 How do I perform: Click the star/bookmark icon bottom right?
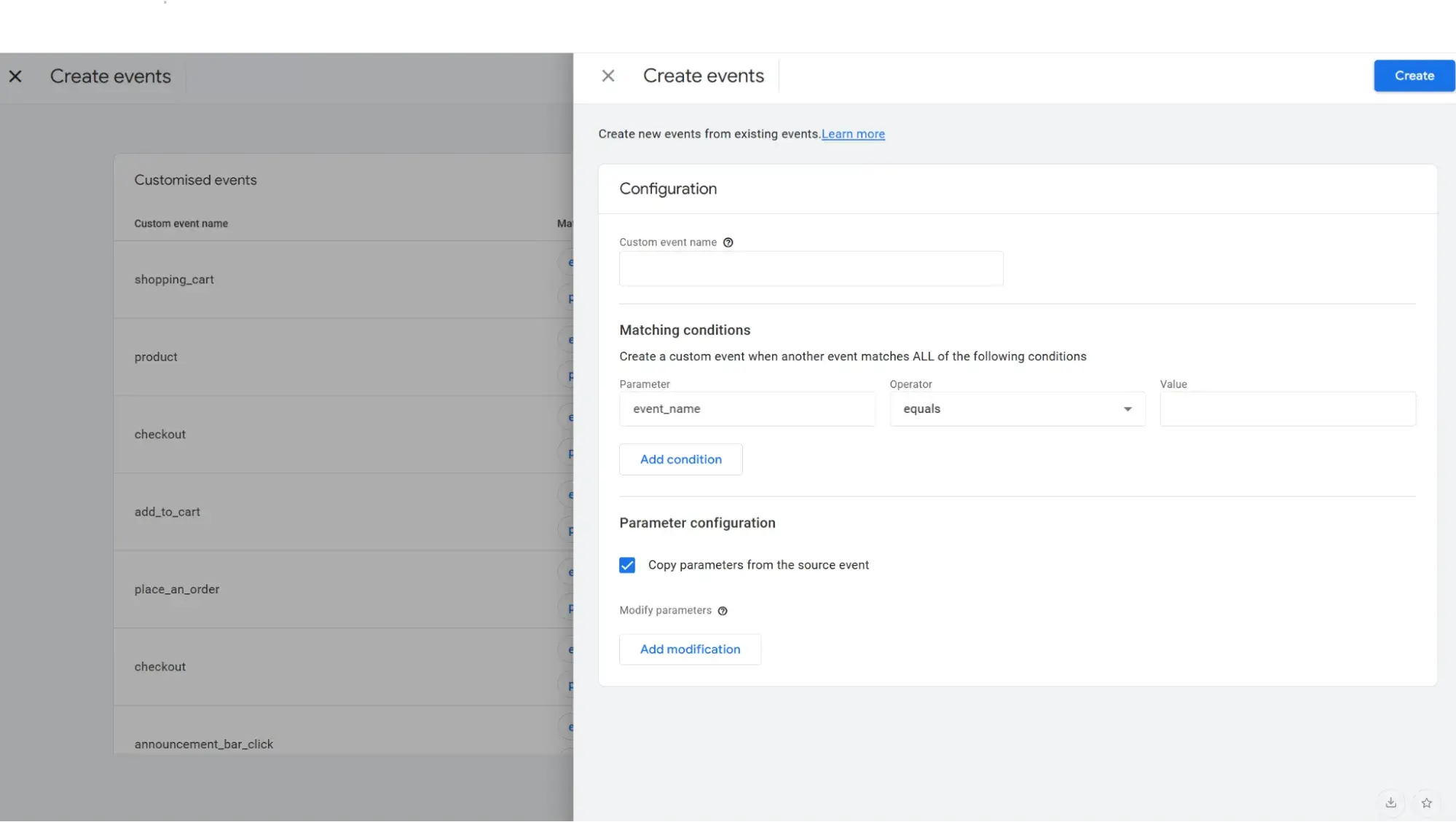1427,801
